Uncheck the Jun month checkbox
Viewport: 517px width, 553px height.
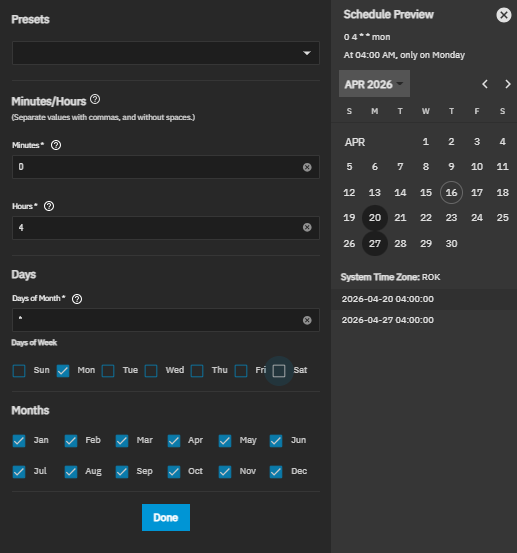pyautogui.click(x=276, y=441)
